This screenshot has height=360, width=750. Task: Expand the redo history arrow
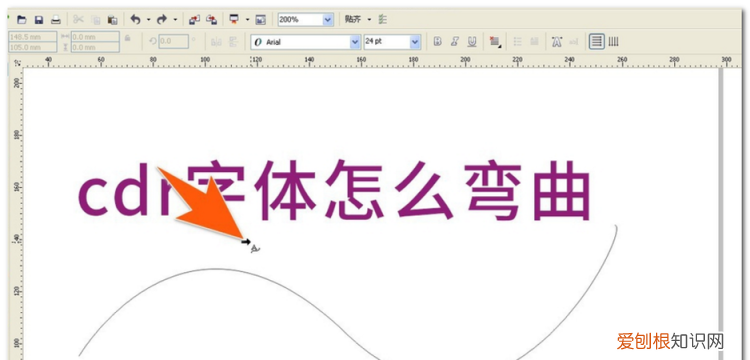tap(175, 20)
